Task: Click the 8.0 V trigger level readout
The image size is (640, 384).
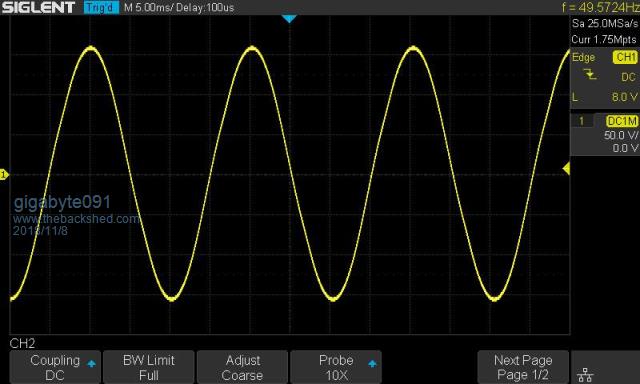Action: [x=624, y=97]
